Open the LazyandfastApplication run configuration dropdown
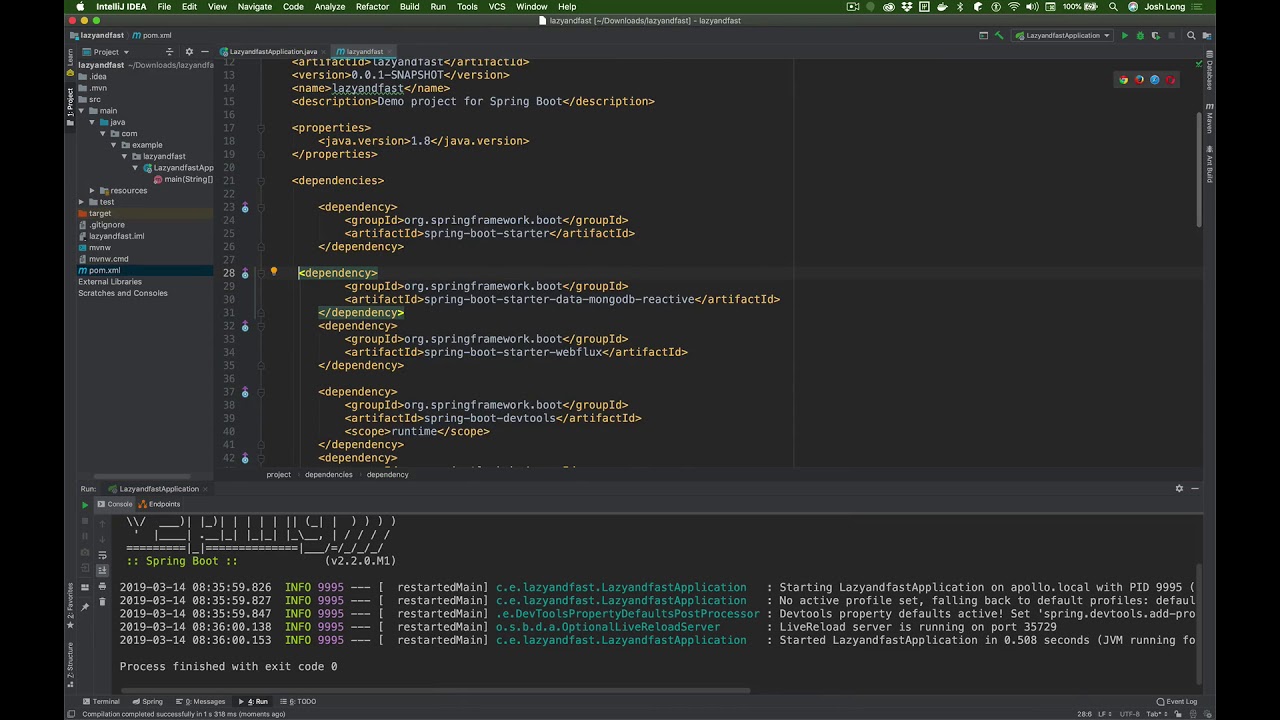The height and width of the screenshot is (720, 1280). click(1062, 36)
